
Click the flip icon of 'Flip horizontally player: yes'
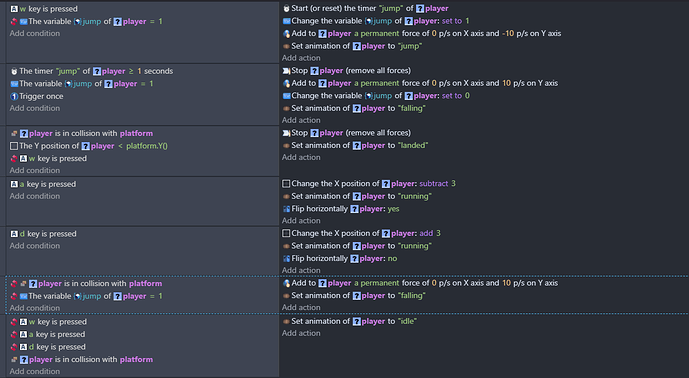point(286,209)
